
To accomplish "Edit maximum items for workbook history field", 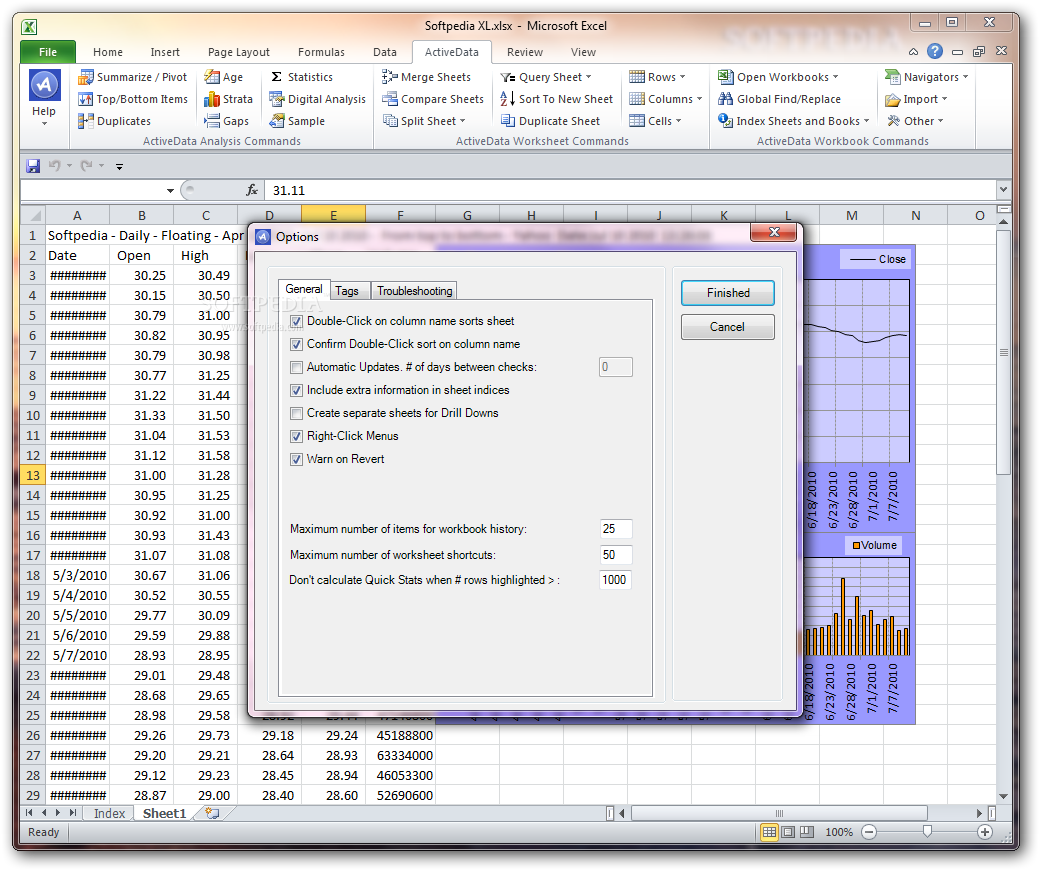I will [x=616, y=529].
